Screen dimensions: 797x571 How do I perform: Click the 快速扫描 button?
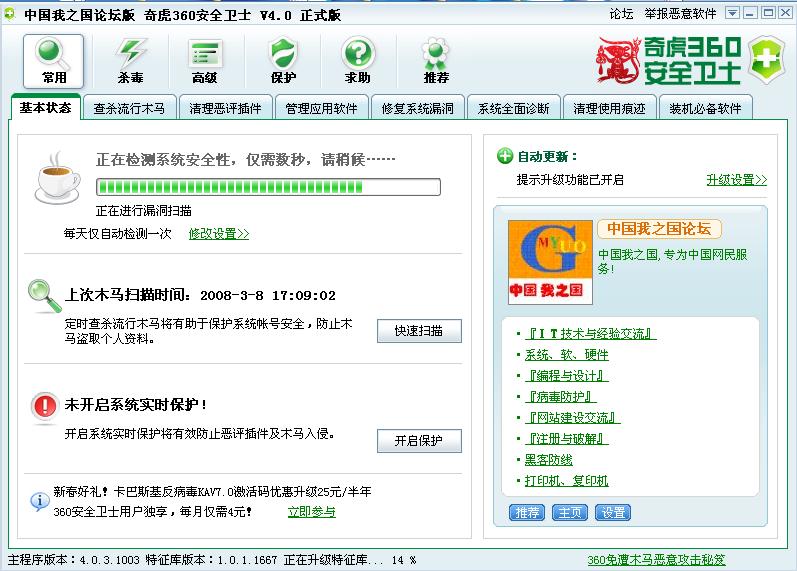(419, 331)
